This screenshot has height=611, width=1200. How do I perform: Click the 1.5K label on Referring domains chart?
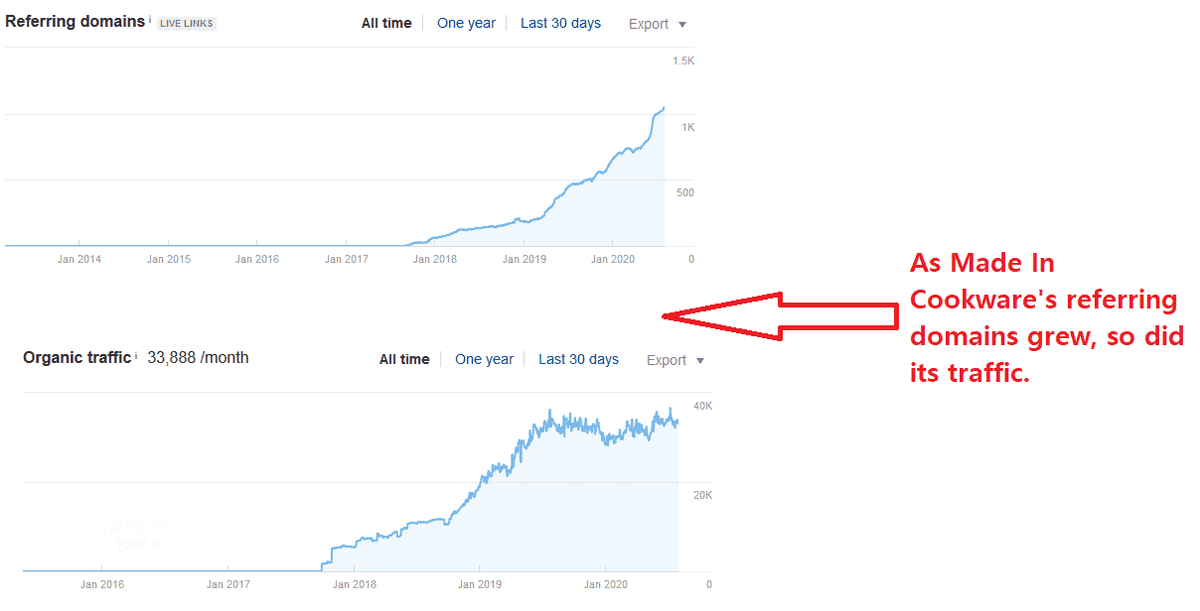click(683, 61)
